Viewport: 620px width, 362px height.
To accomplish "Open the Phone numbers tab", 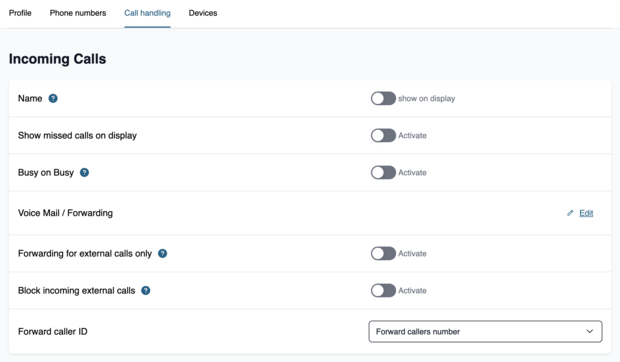I will (78, 13).
